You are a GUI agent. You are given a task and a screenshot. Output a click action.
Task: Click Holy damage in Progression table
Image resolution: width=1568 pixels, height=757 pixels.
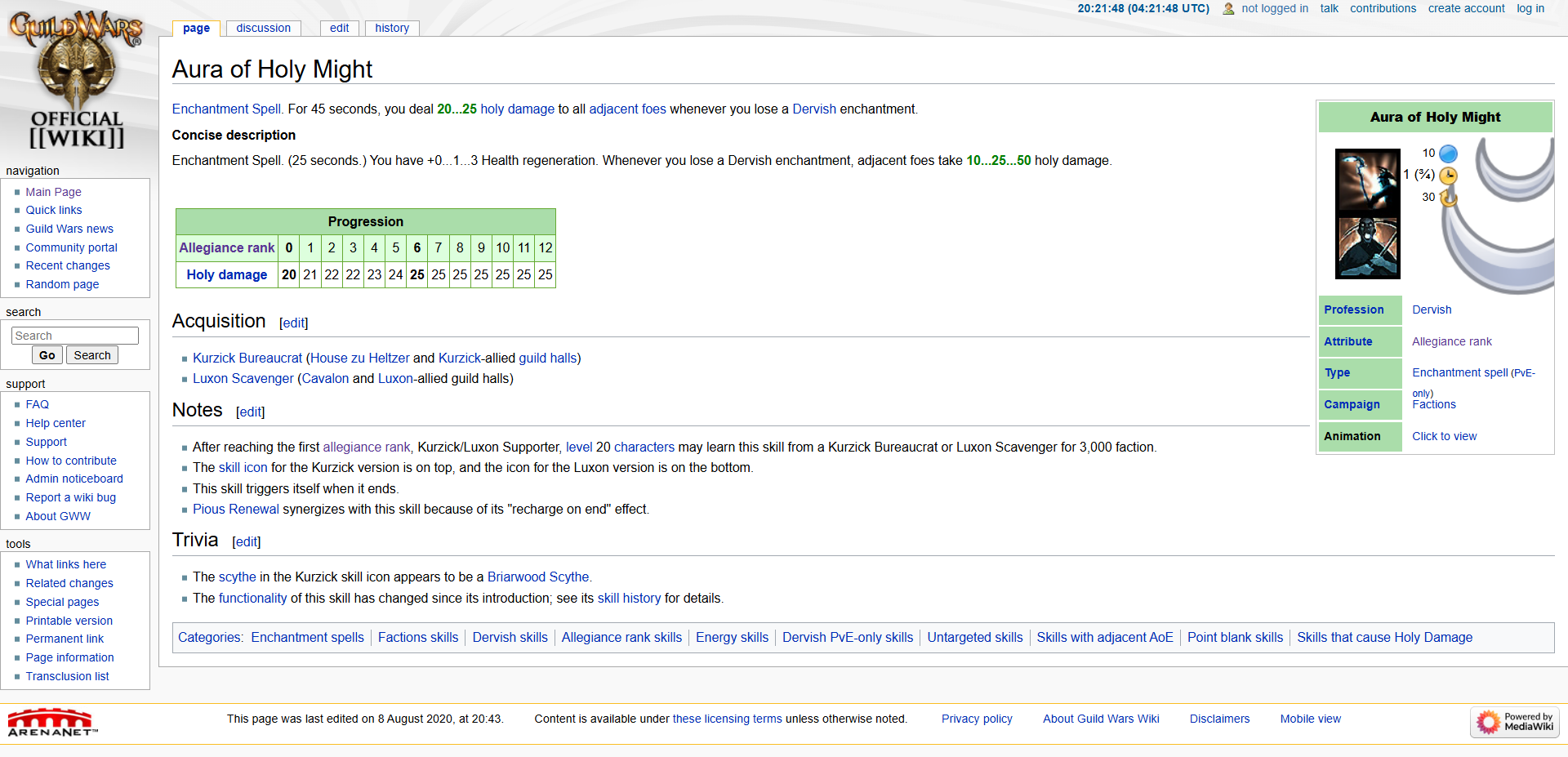click(x=227, y=274)
